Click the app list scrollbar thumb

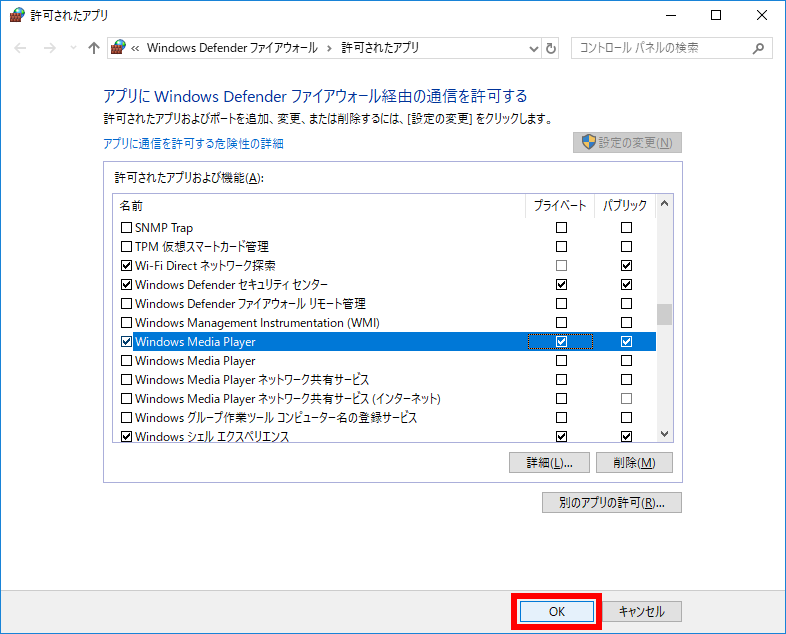pos(665,314)
